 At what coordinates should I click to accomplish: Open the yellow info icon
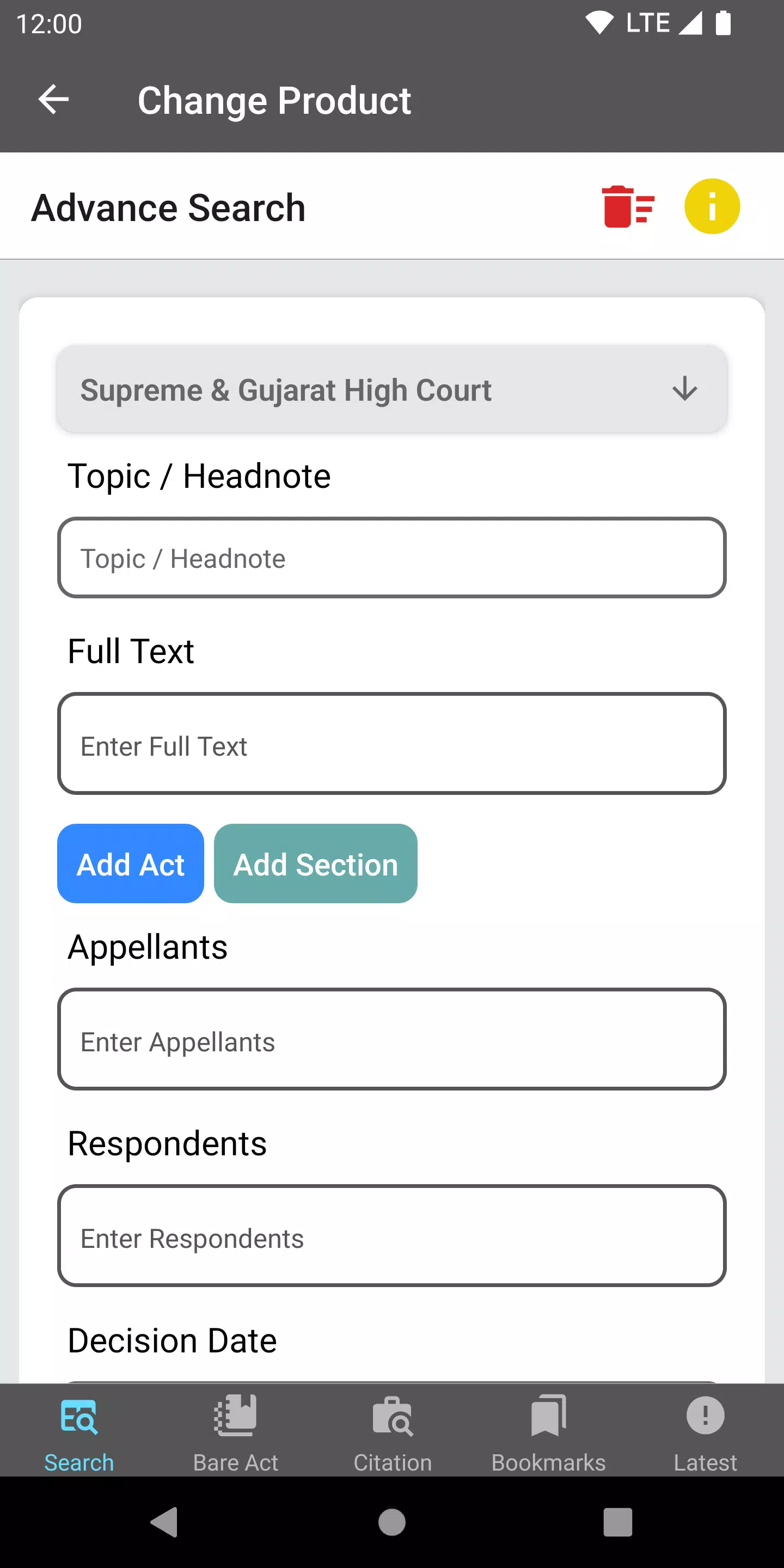pyautogui.click(x=712, y=206)
